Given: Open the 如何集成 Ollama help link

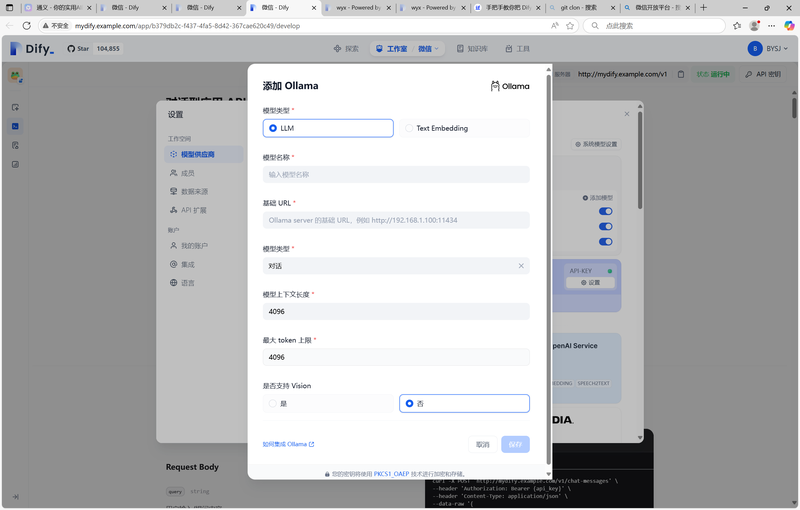Looking at the screenshot, I should [x=288, y=444].
